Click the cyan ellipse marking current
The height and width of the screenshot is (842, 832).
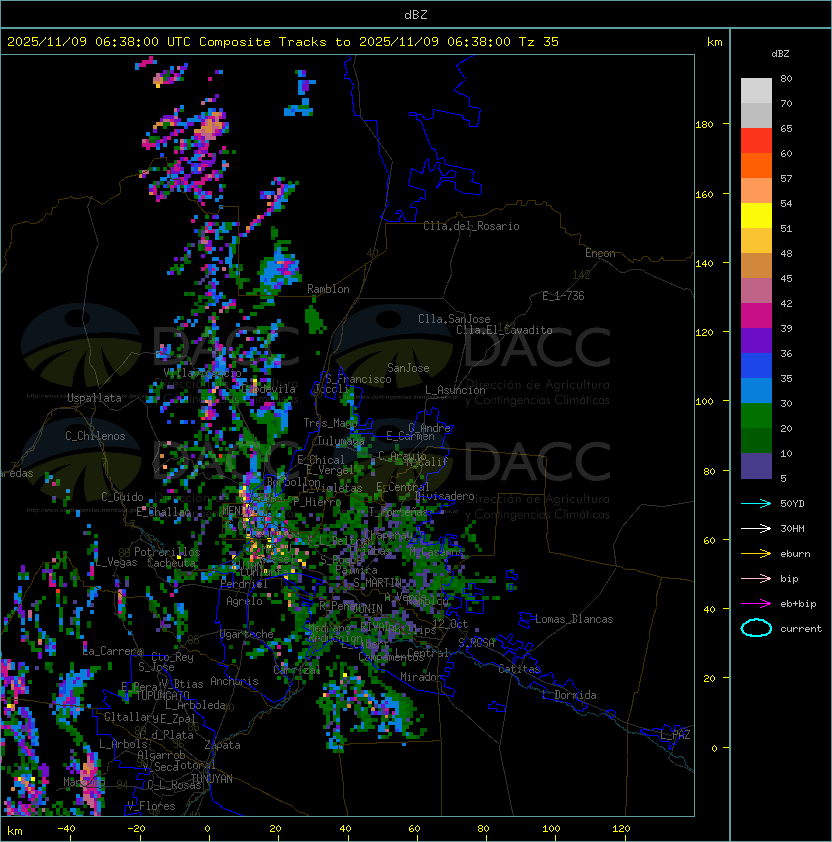(756, 628)
